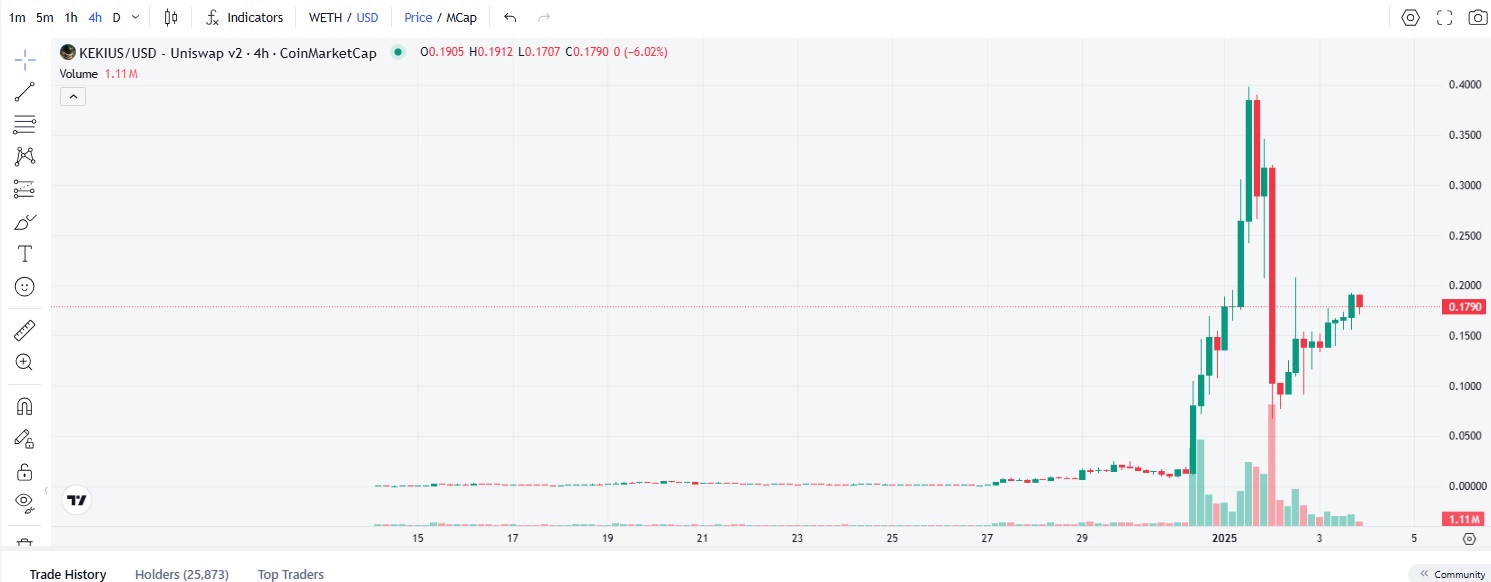Select the text annotation tool
Viewport: 1491px width, 582px height.
(25, 253)
